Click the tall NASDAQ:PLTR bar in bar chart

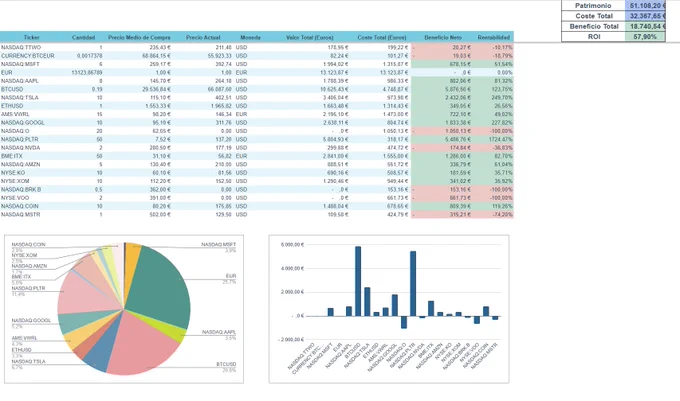click(413, 284)
